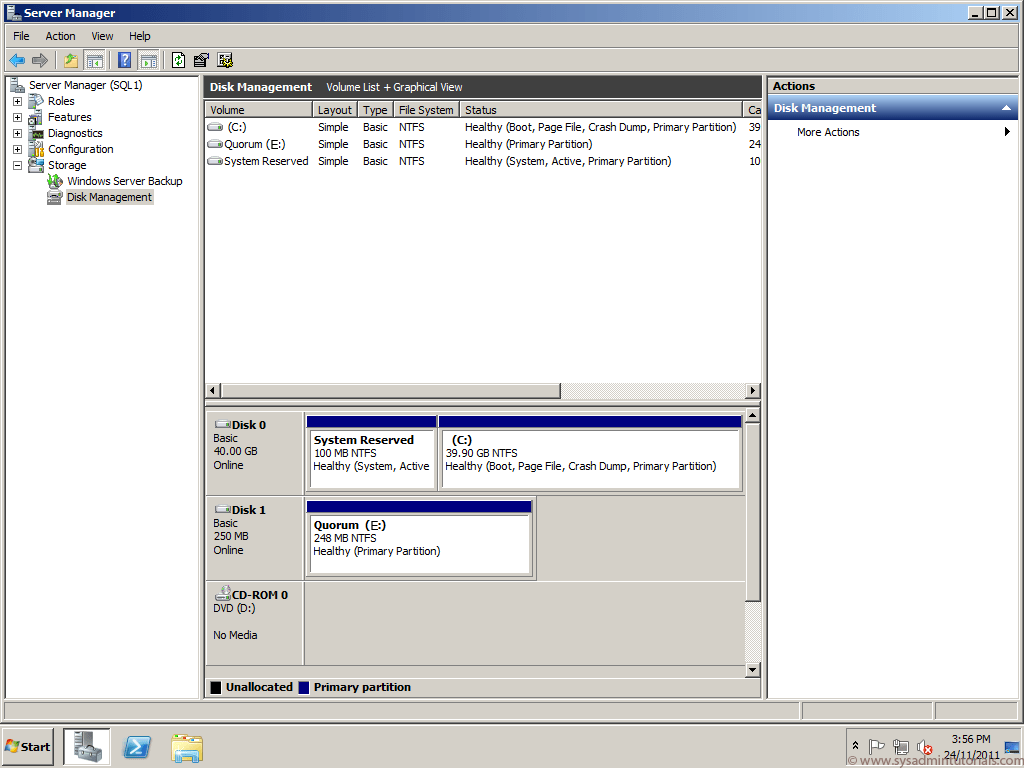Expand the Roles node
1024x768 pixels.
click(x=15, y=101)
